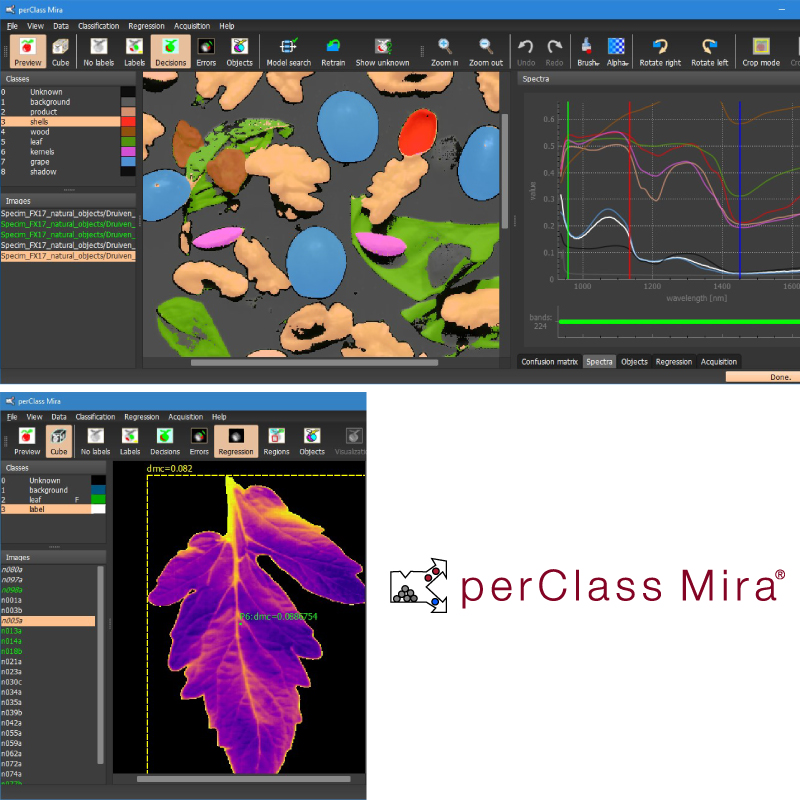
Task: Click No labels icon in top window
Action: 98,52
